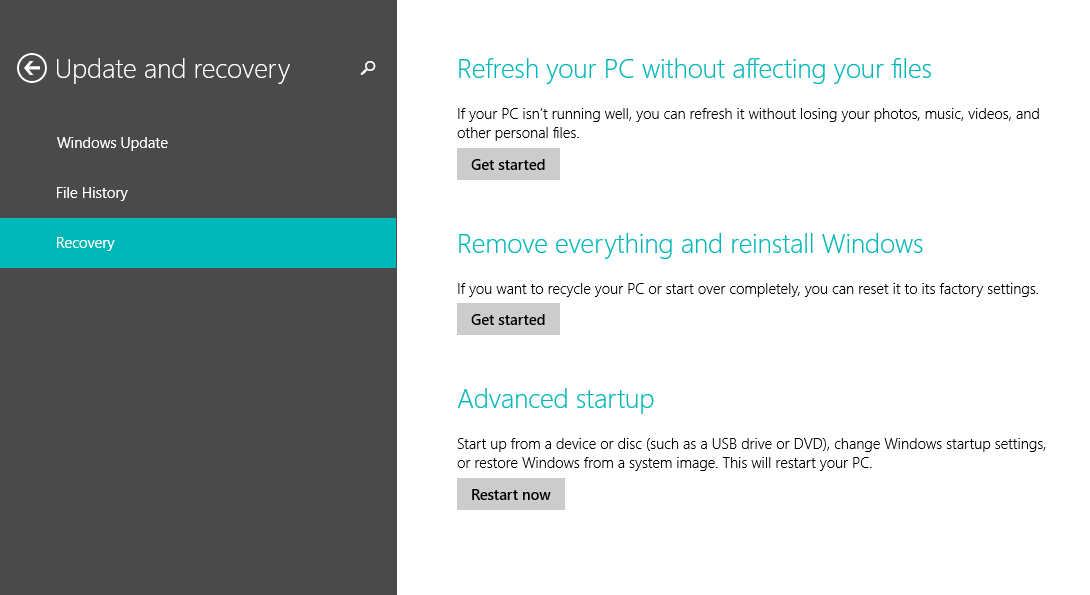Image resolution: width=1090 pixels, height=595 pixels.
Task: Click Get started under Remove everything
Action: (x=508, y=319)
